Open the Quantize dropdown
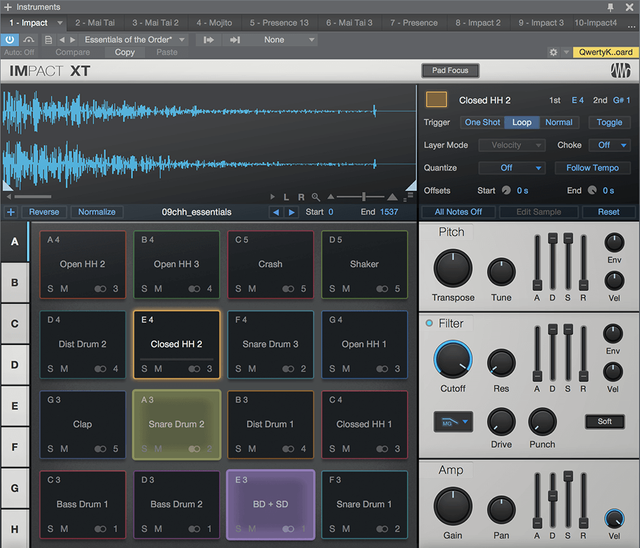The height and width of the screenshot is (548, 640). pos(510,168)
